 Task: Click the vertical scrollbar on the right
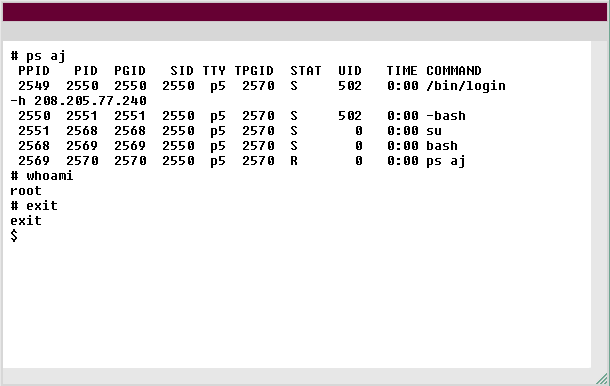point(599,204)
